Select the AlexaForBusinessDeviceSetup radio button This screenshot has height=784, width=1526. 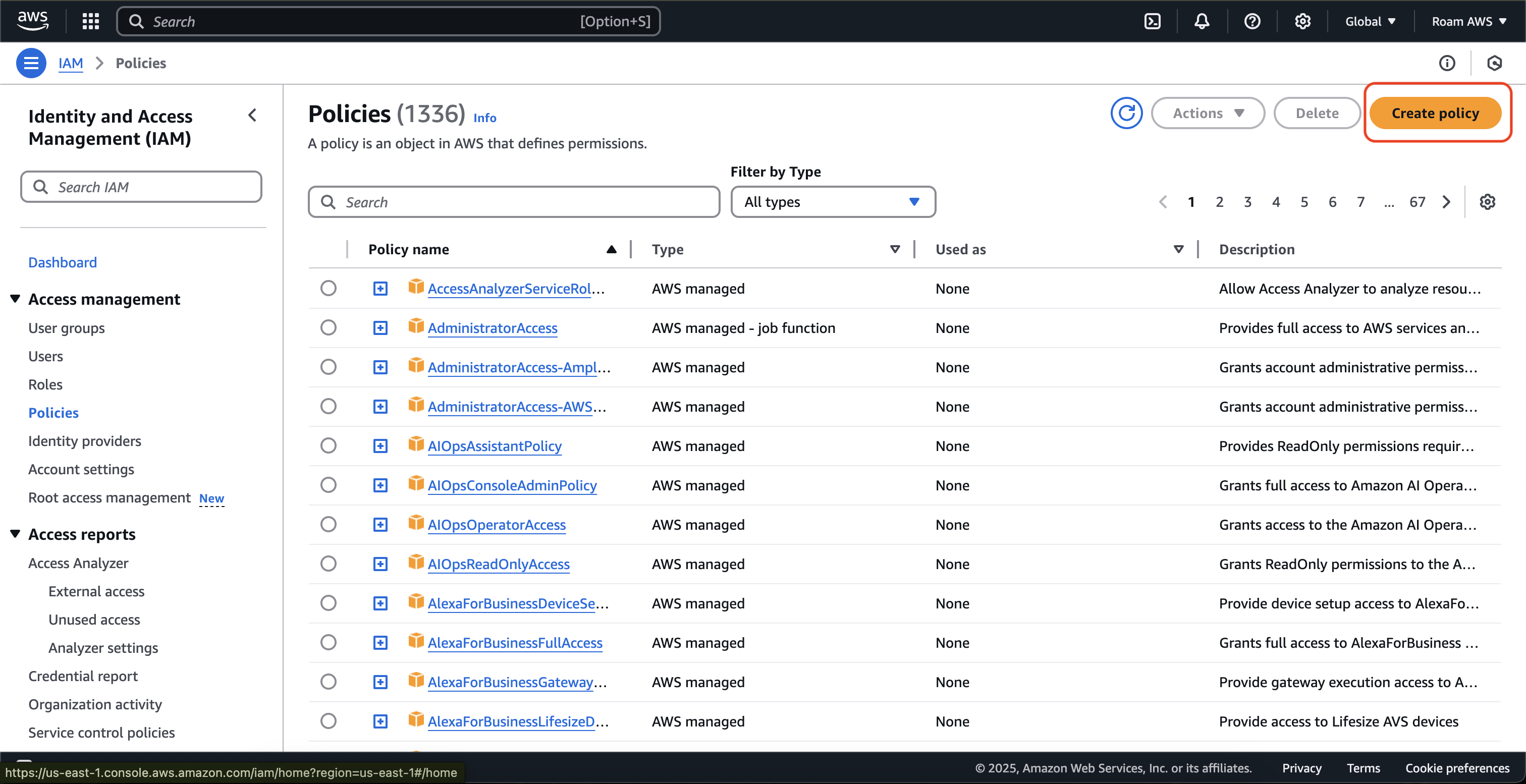[328, 603]
